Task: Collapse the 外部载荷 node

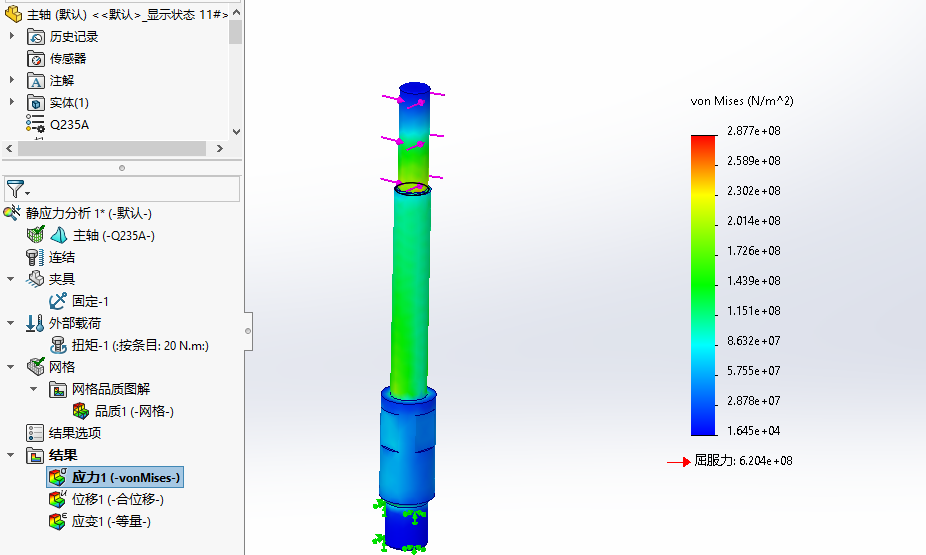Action: [x=11, y=323]
